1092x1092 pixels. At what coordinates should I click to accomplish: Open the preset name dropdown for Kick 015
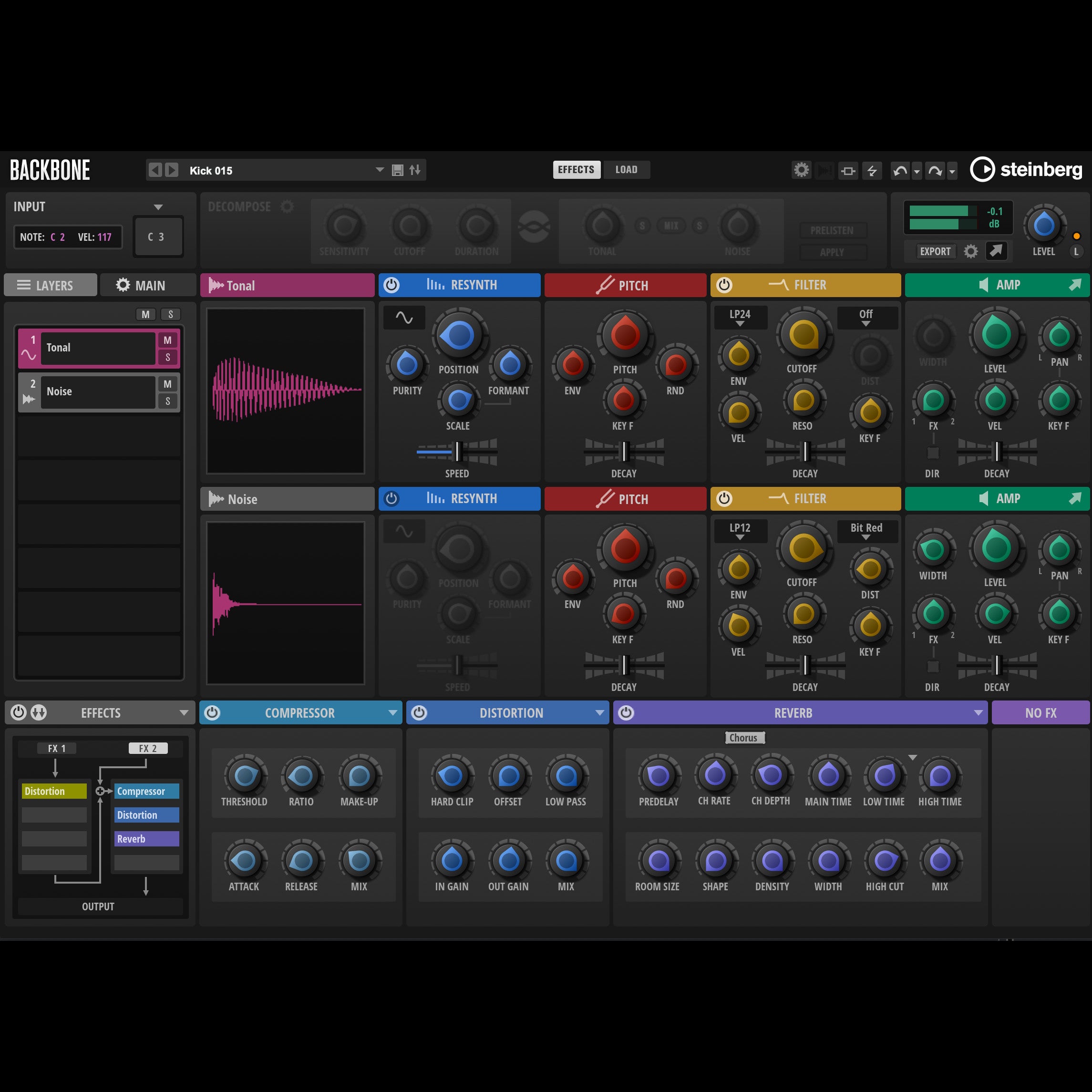(380, 170)
